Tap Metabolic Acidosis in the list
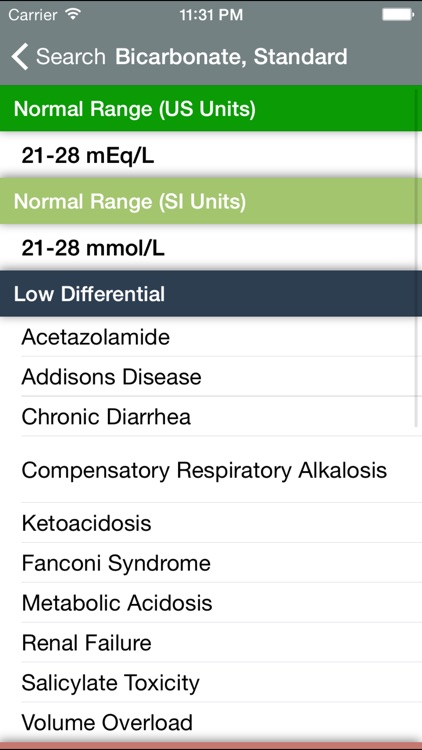Viewport: 422px width, 750px height. (x=211, y=602)
